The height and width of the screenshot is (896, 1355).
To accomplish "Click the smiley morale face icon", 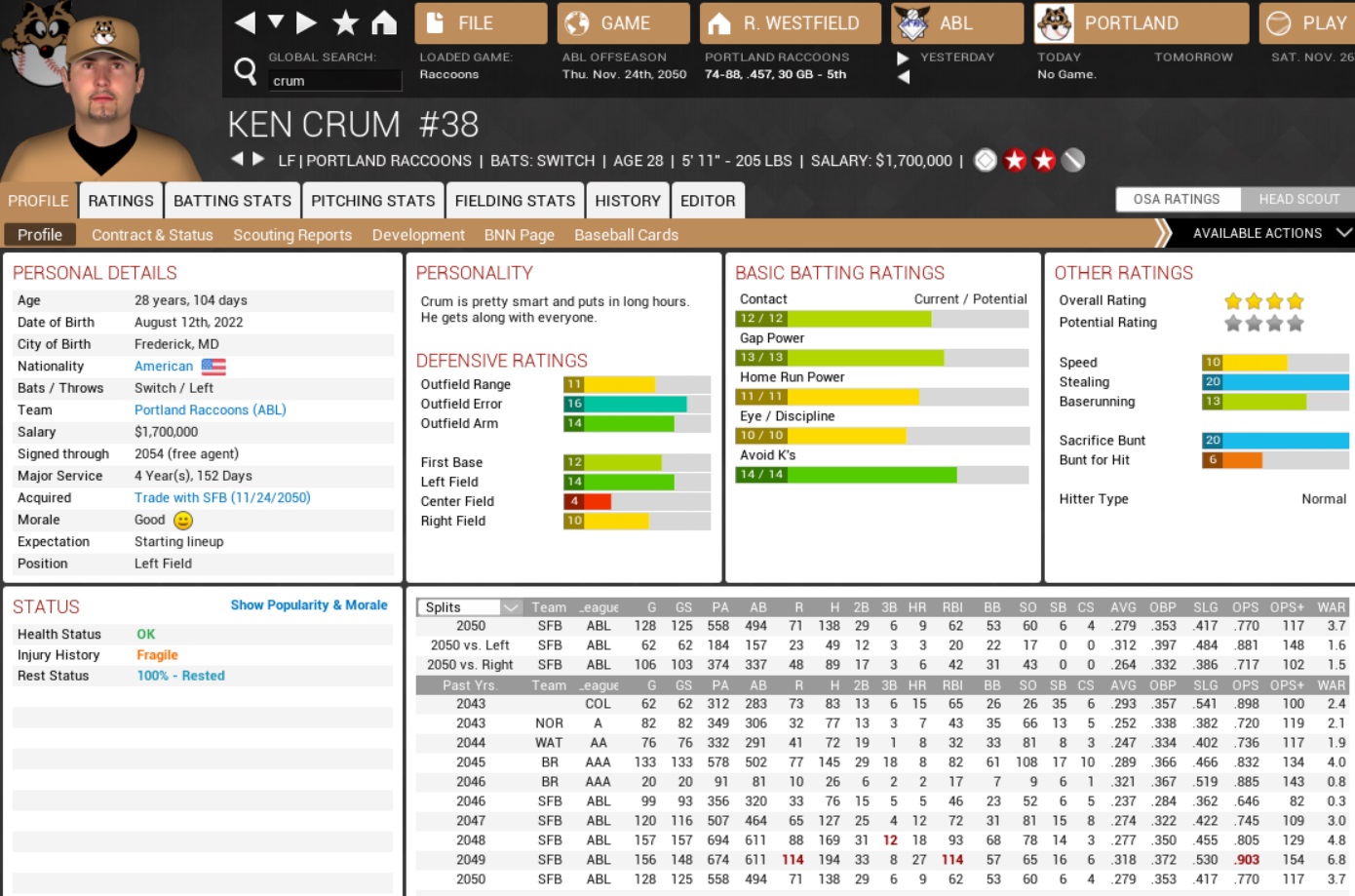I will click(183, 521).
